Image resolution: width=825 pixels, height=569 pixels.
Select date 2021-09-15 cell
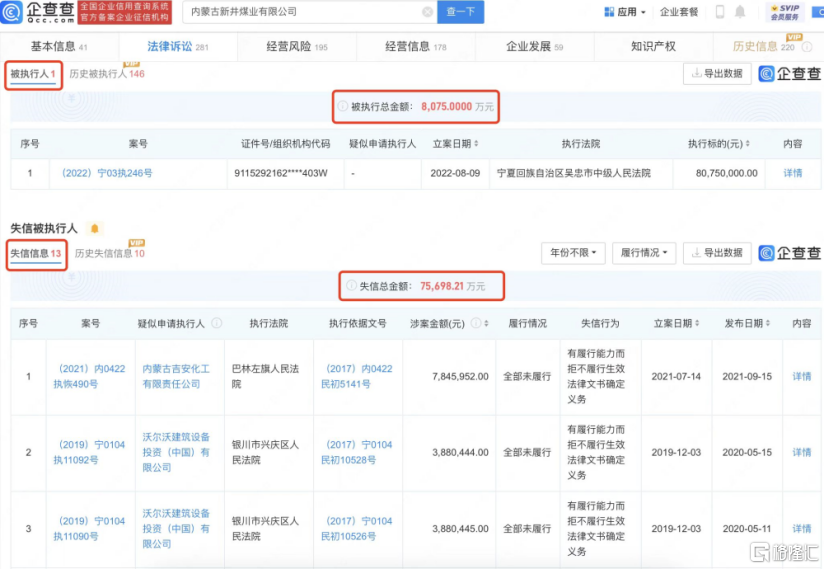(x=747, y=376)
